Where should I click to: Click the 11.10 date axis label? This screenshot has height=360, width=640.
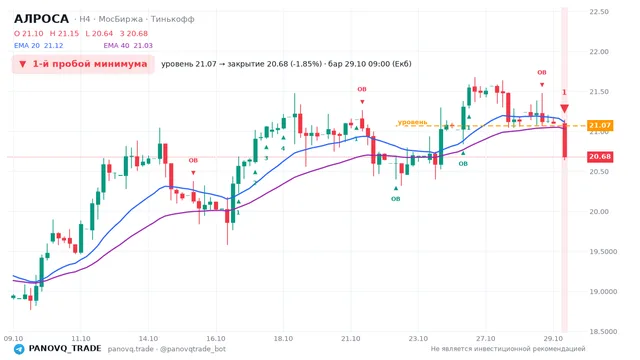tap(80, 339)
